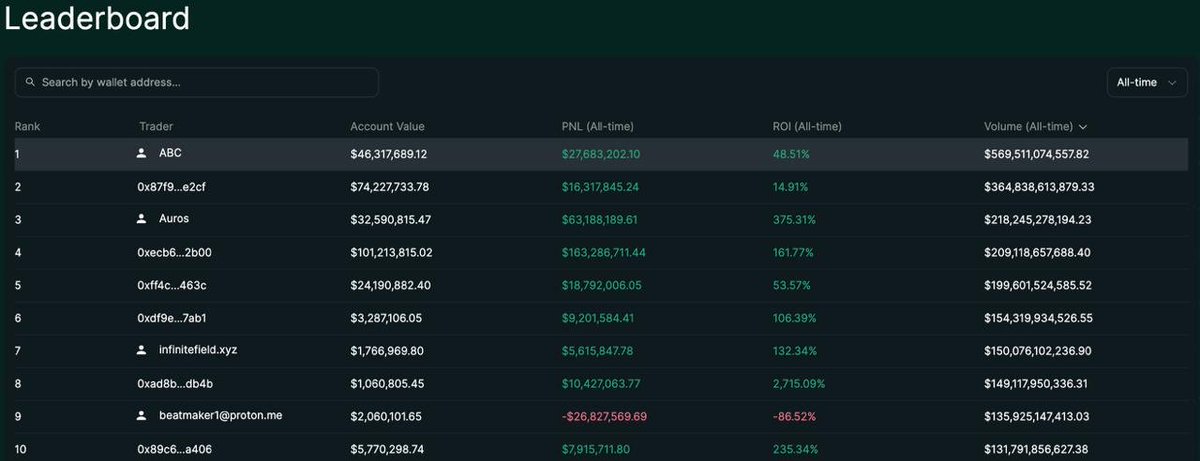Click account value $2,060,101.65
The image size is (1200, 461).
386,415
